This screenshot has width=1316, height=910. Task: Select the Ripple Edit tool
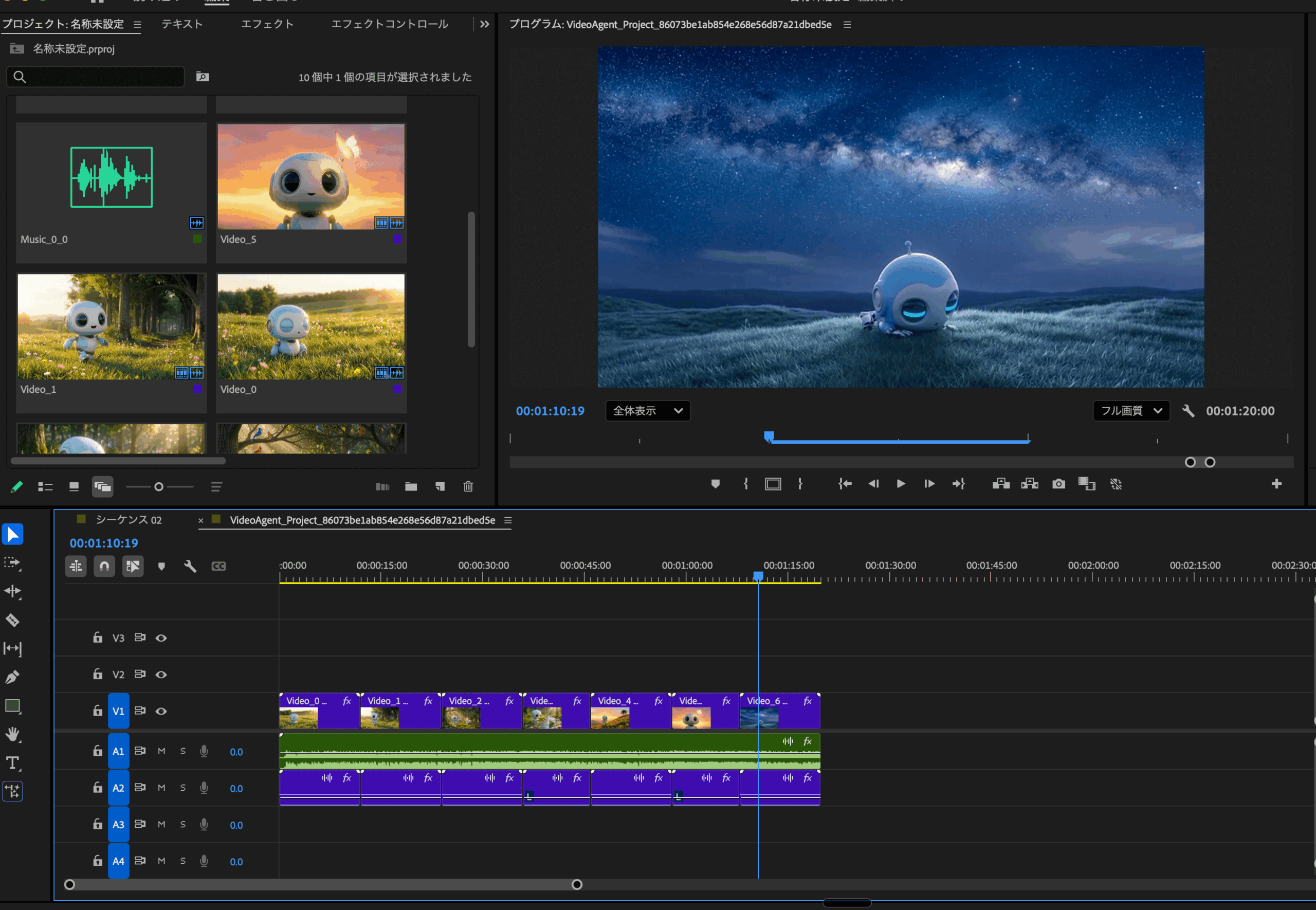[x=12, y=591]
